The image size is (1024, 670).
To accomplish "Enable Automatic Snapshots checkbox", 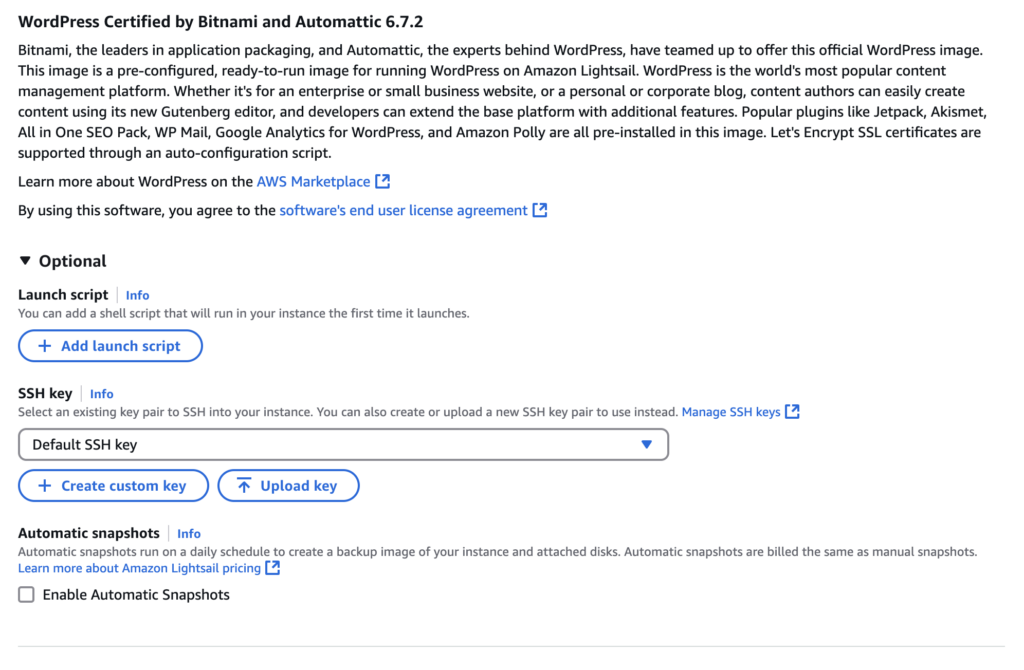I will coord(26,595).
